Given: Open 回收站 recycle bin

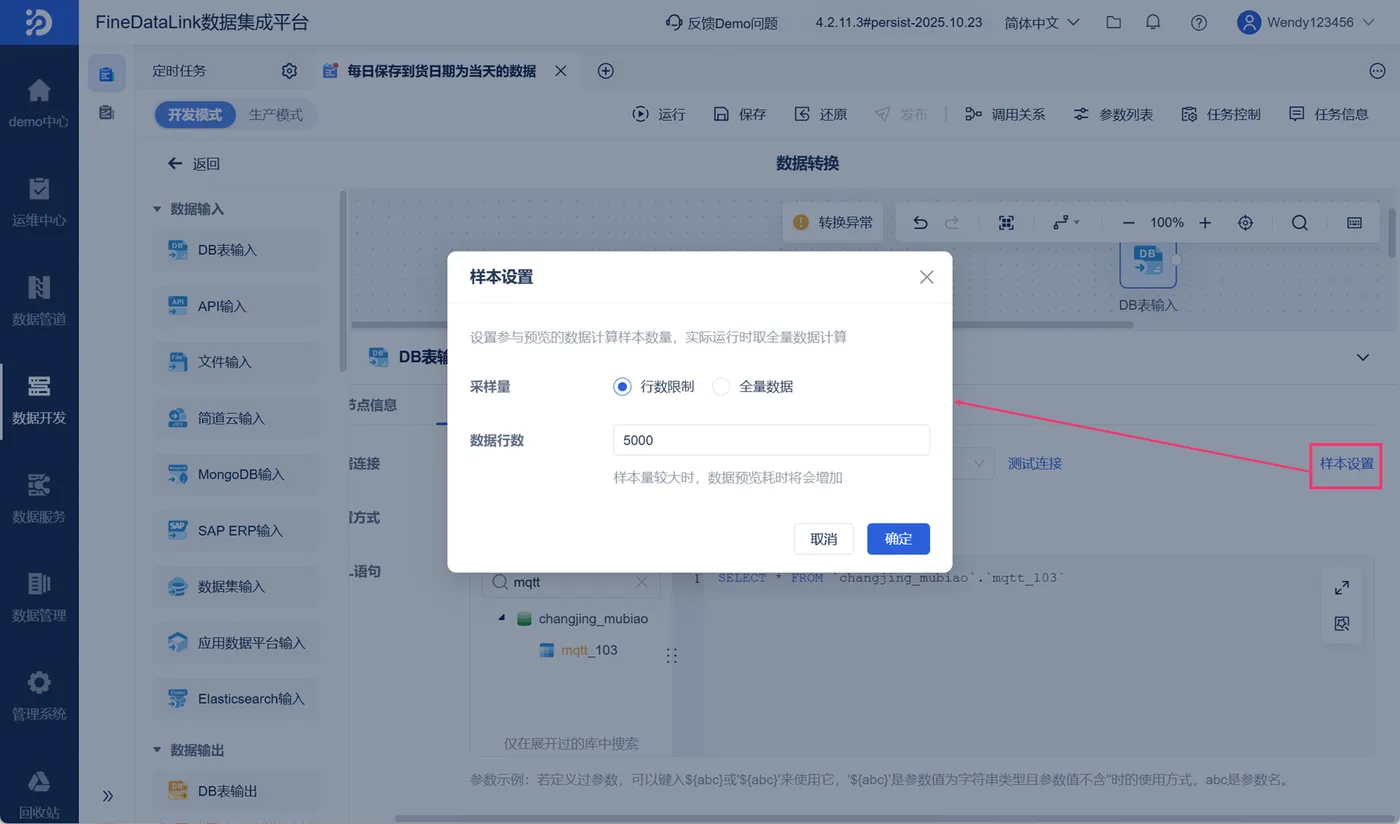Looking at the screenshot, I should 39,793.
